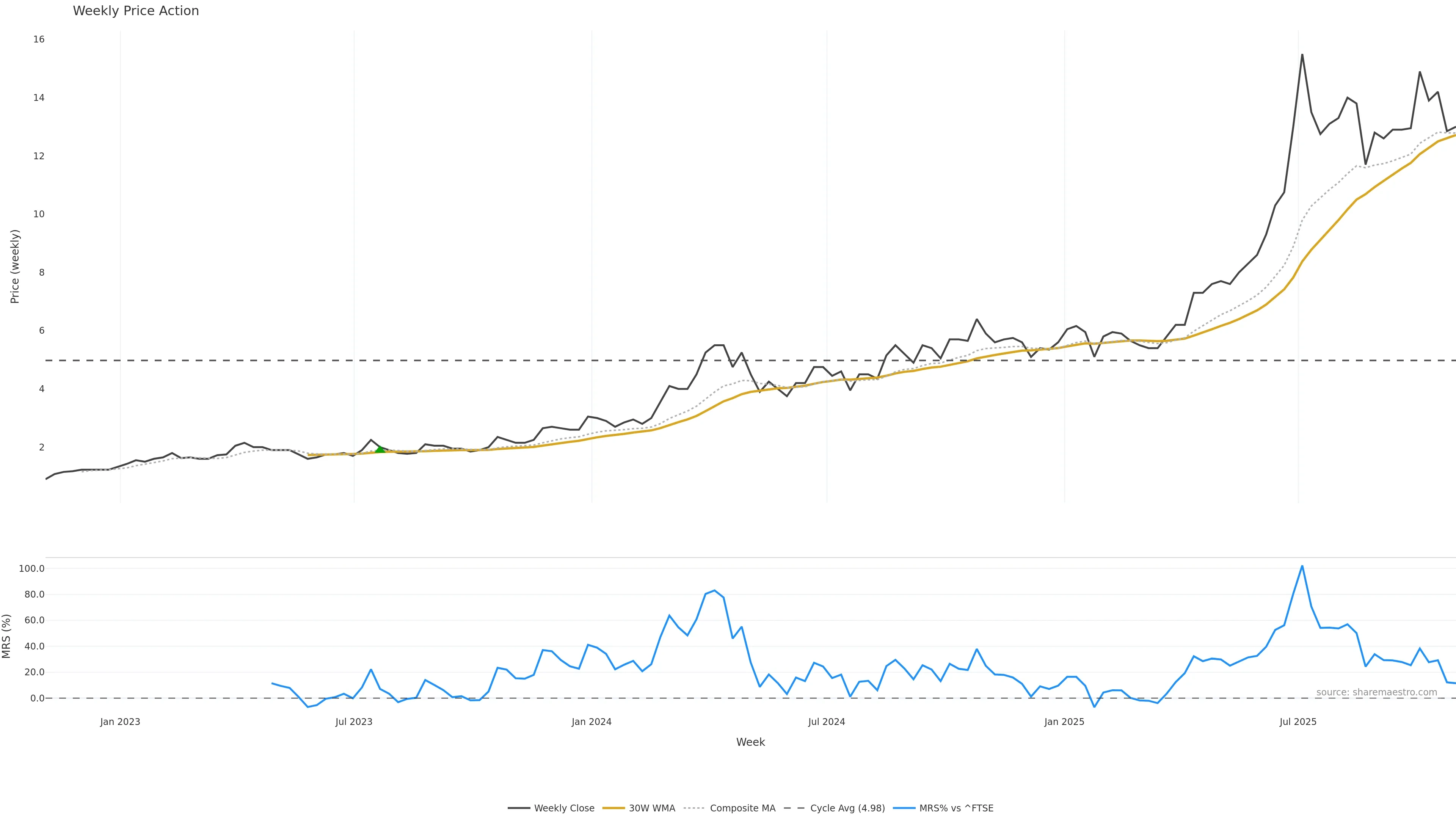Click the Jul 2024 x-axis label

(826, 722)
